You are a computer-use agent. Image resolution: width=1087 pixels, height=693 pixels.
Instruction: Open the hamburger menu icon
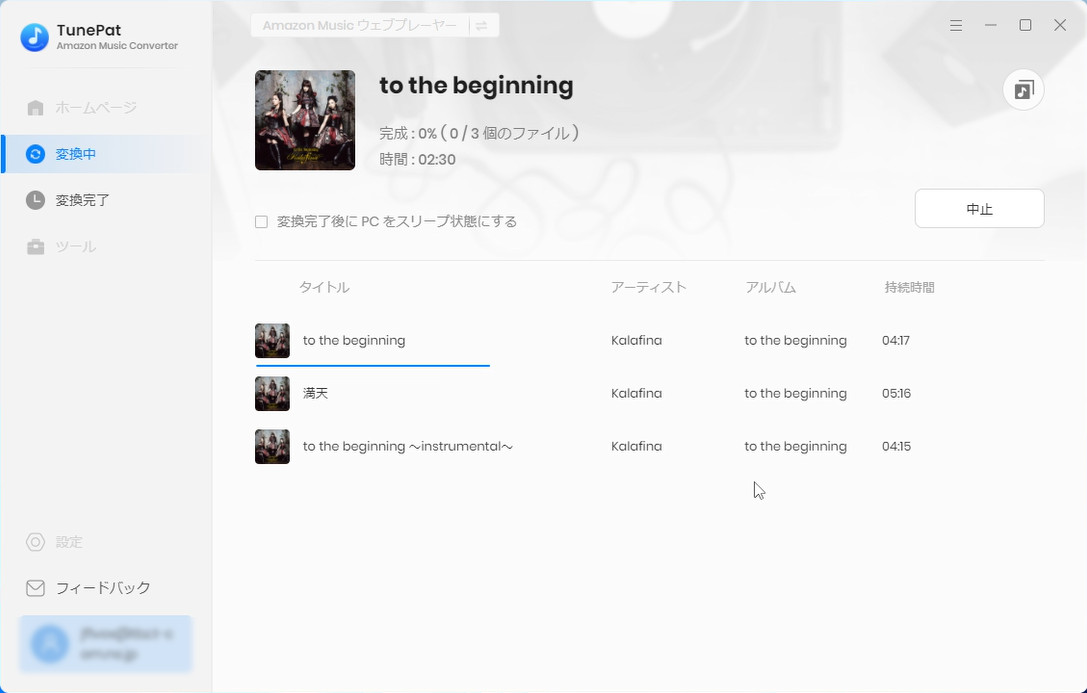tap(956, 26)
